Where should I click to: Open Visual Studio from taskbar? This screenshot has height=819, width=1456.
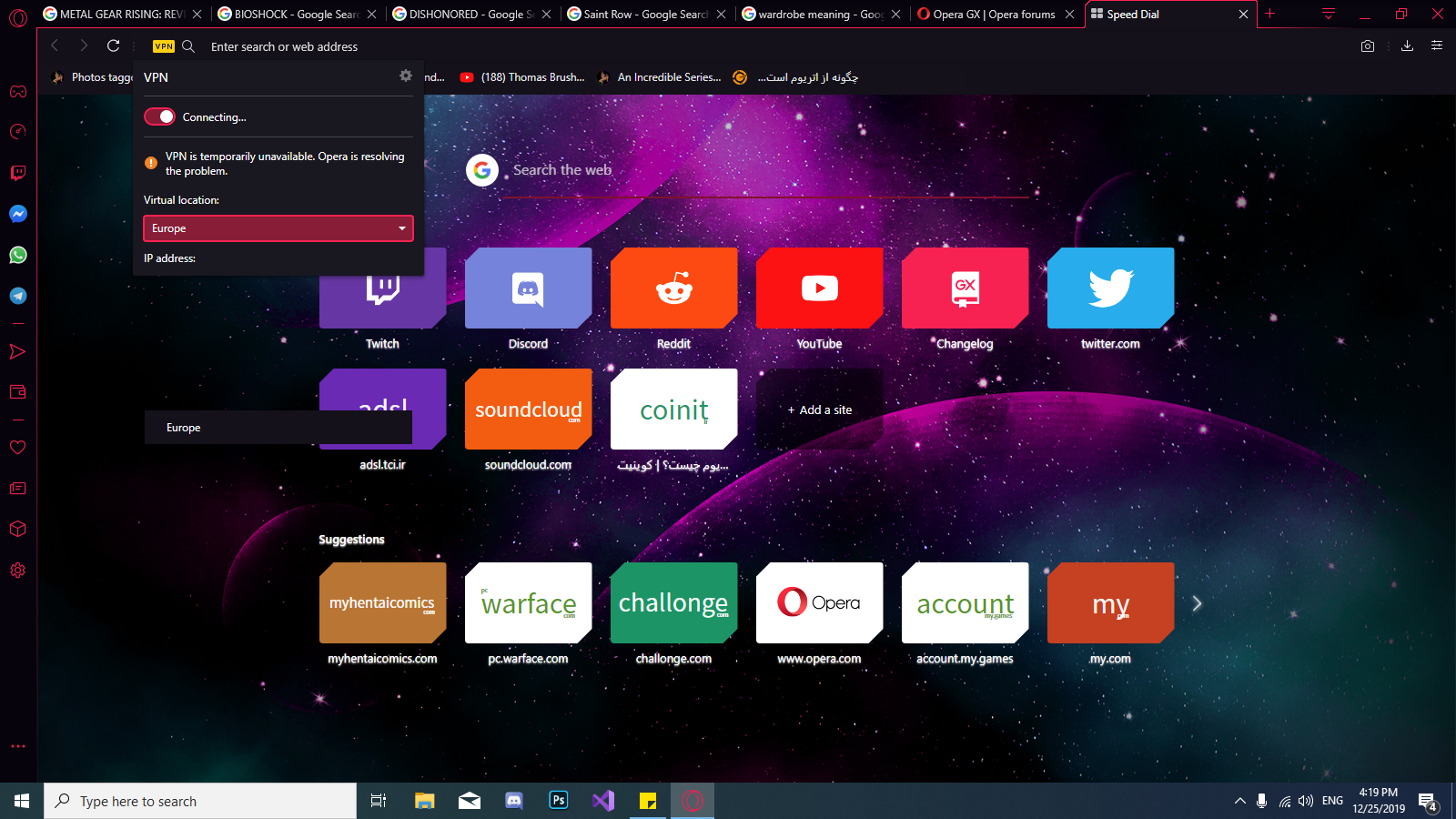click(602, 801)
